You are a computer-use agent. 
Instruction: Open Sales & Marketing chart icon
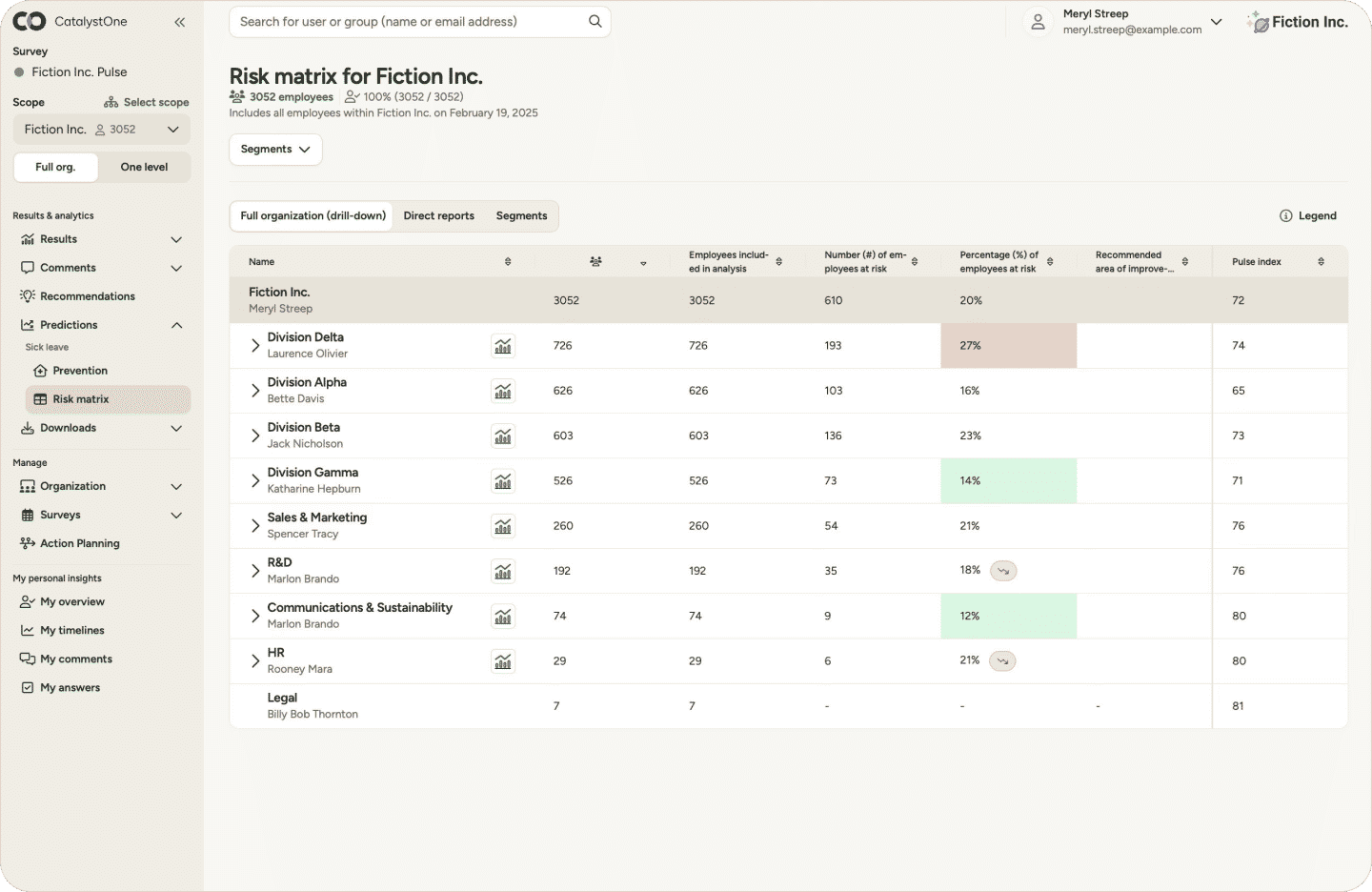[503, 526]
